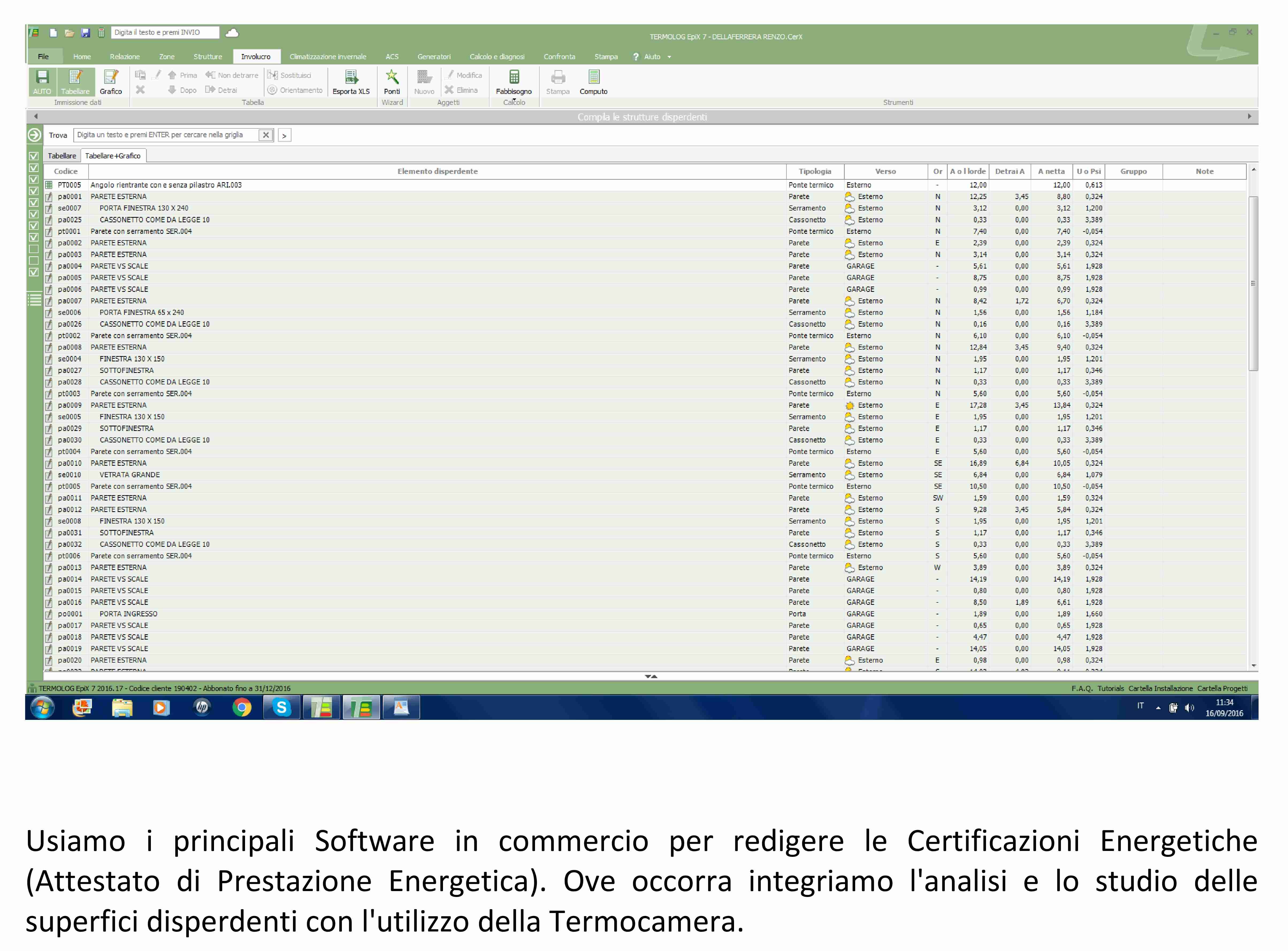The width and height of the screenshot is (1288, 951).
Task: Switch to Grafico input mode
Action: (x=110, y=82)
